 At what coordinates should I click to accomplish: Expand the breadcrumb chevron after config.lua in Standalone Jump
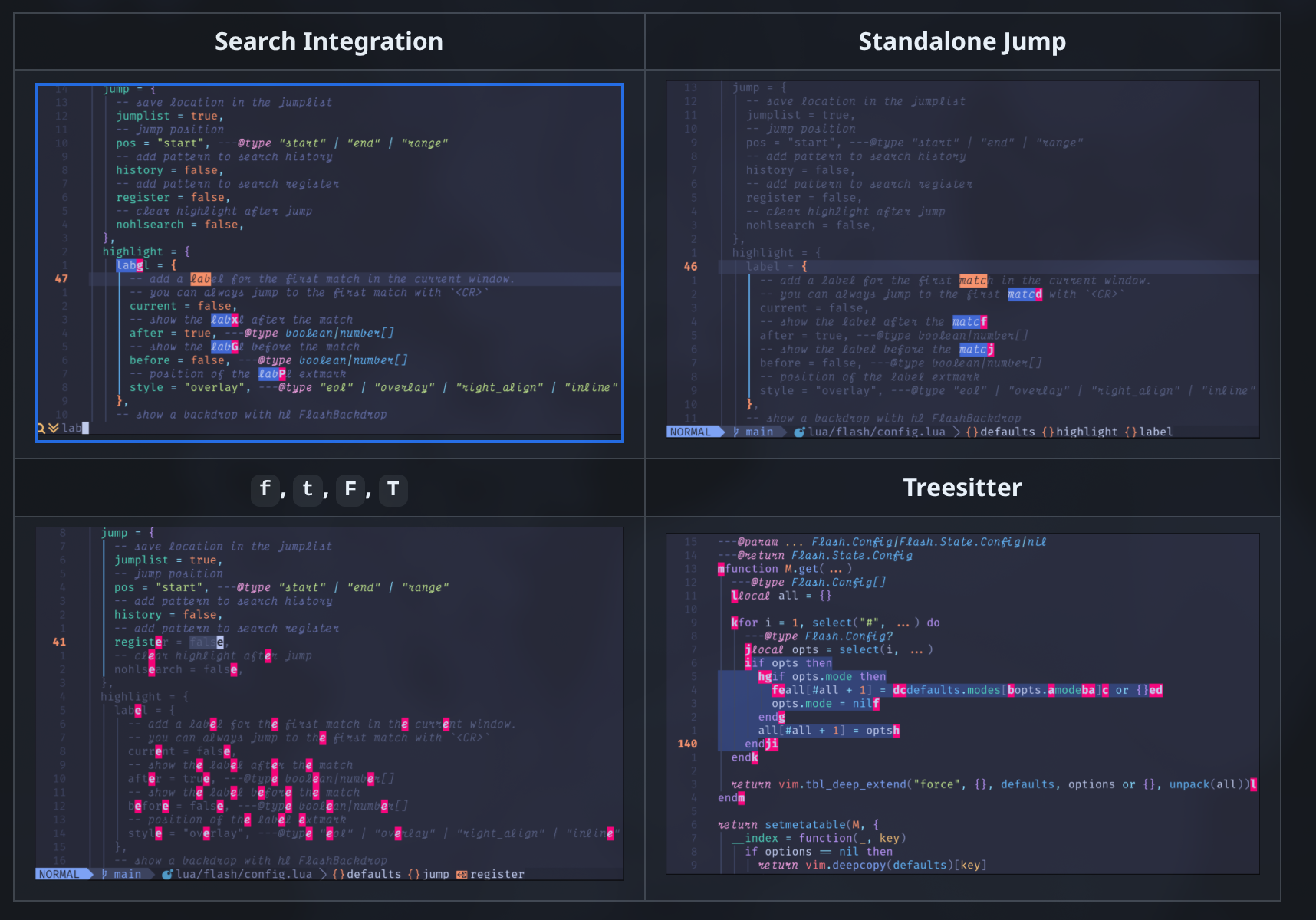[x=956, y=432]
